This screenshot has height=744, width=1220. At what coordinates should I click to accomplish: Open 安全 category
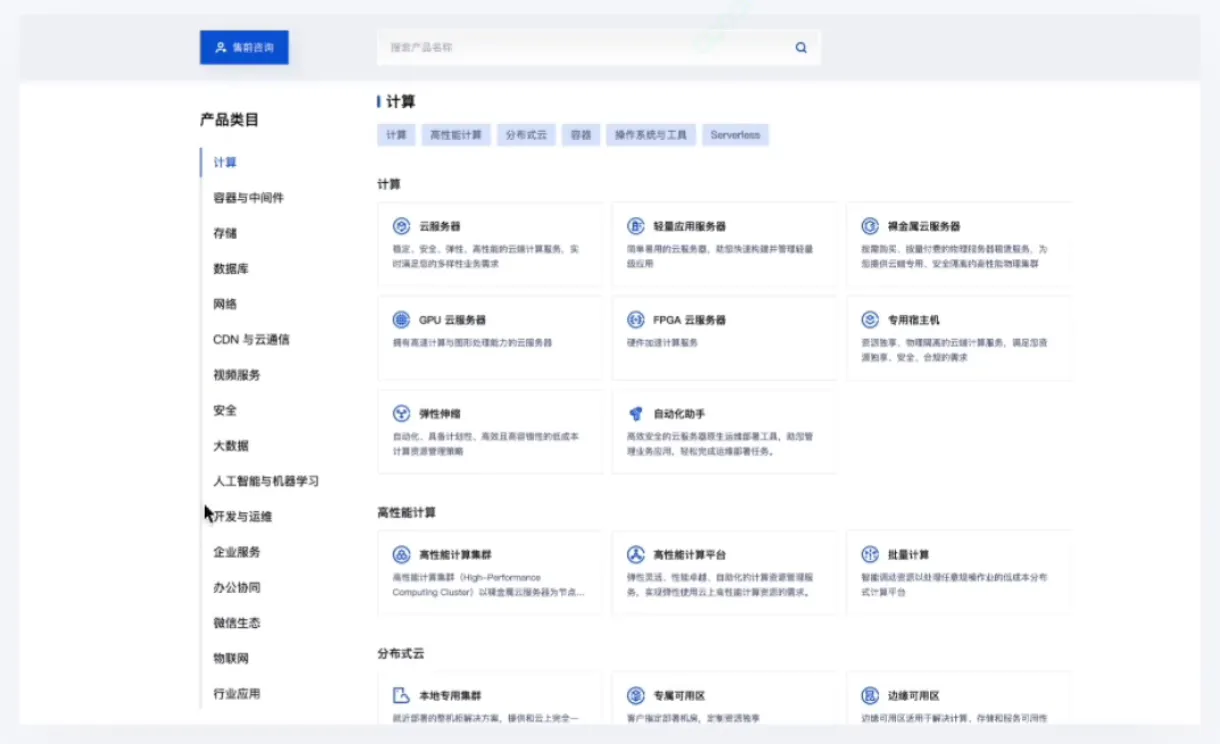225,410
